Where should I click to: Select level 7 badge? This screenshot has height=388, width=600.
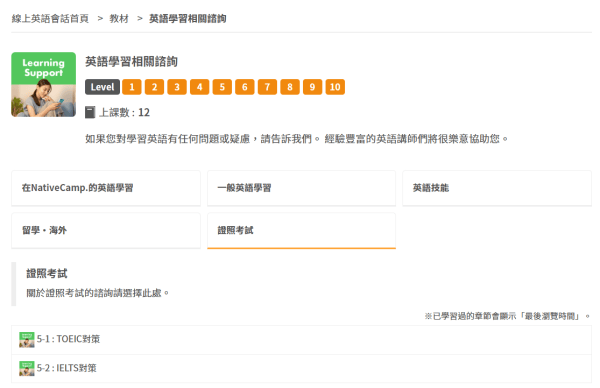(267, 87)
